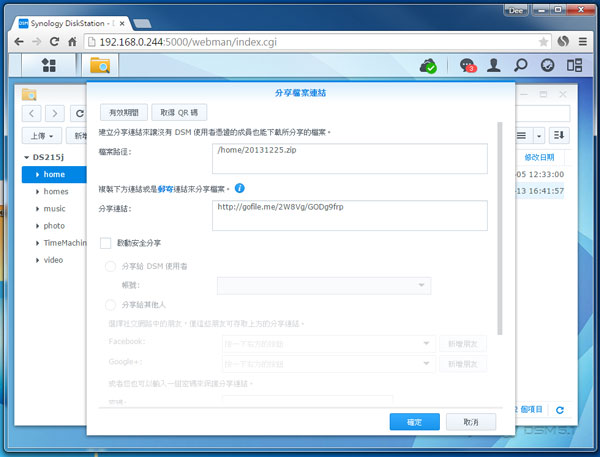Click the 取得 QR 碼 tab button
The image size is (600, 457).
[x=182, y=113]
